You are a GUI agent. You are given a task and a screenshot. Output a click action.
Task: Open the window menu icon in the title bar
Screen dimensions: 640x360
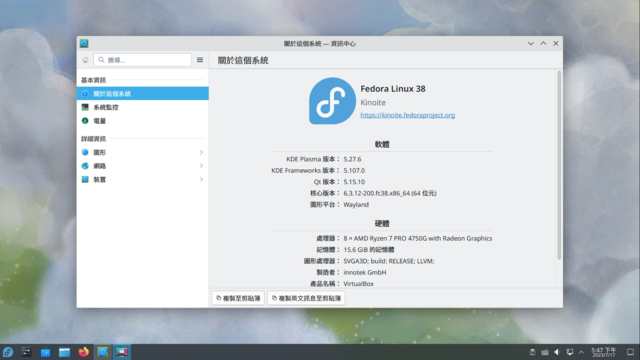pyautogui.click(x=84, y=43)
